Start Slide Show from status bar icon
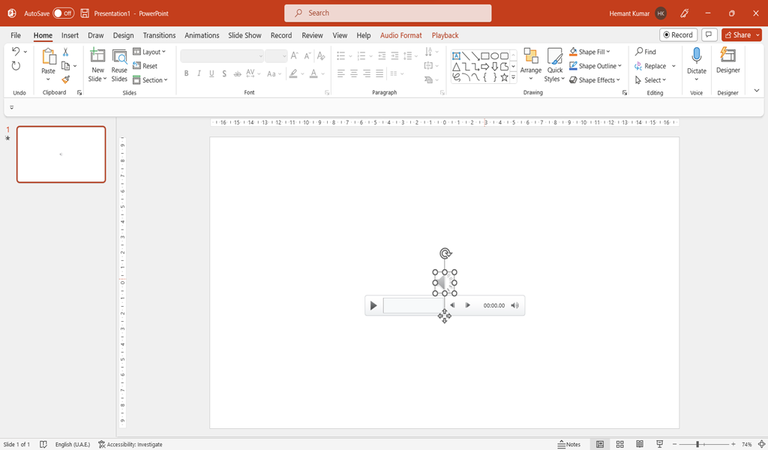This screenshot has height=450, width=768. click(x=659, y=444)
